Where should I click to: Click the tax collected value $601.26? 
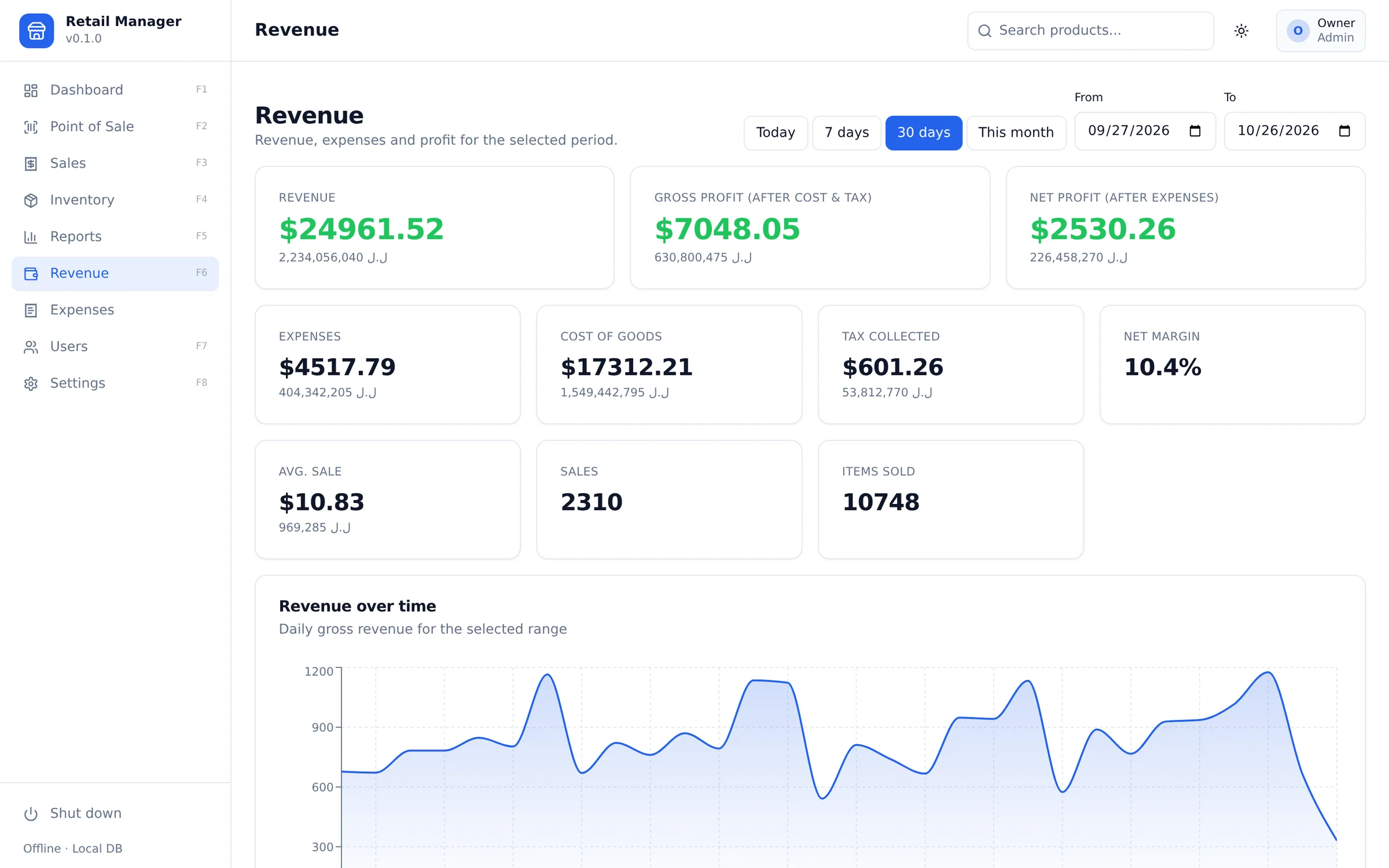point(892,367)
